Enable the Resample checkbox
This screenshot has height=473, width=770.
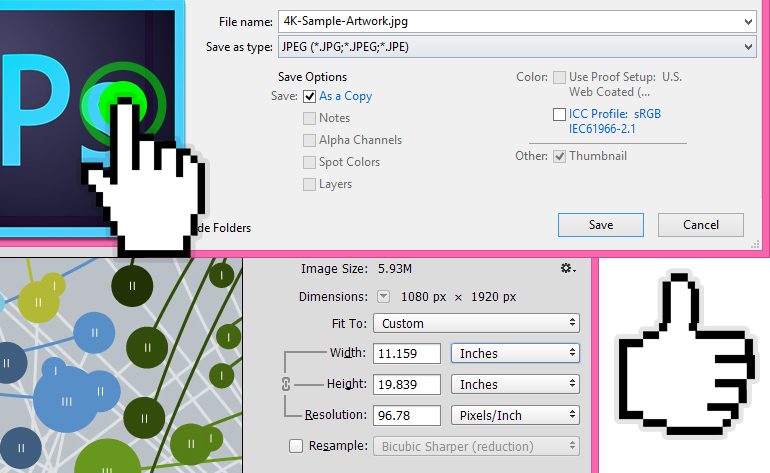click(x=296, y=446)
